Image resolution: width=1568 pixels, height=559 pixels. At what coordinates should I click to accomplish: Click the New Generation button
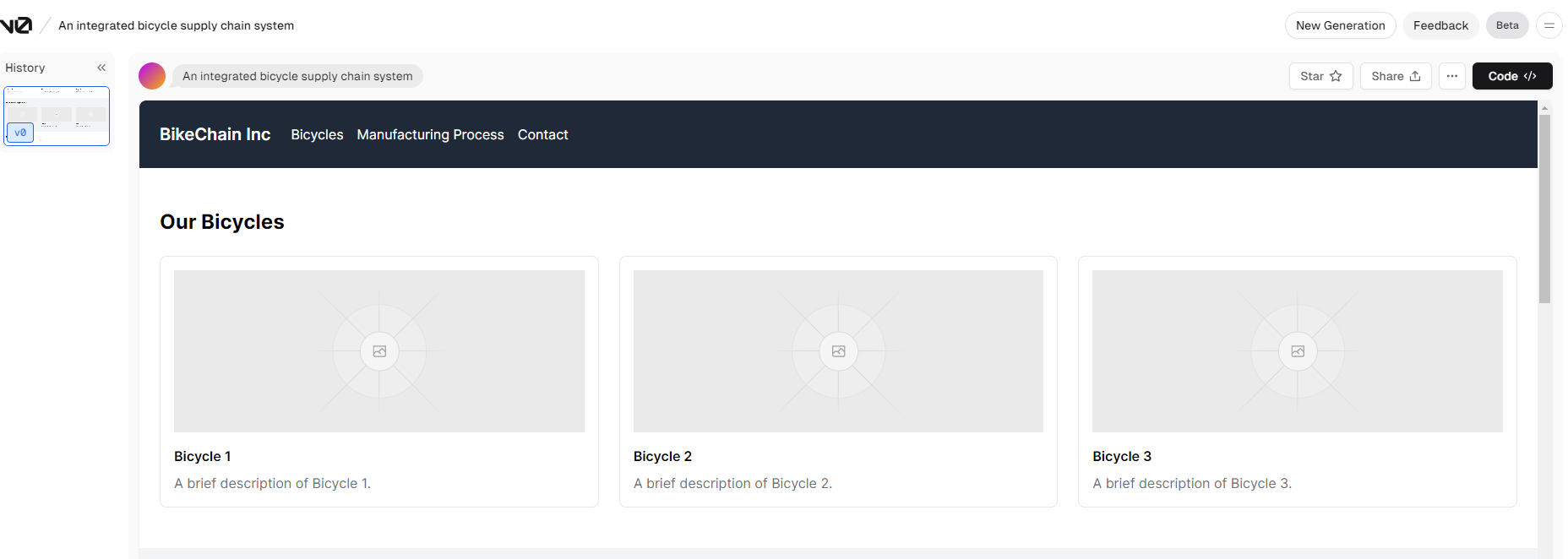click(x=1340, y=25)
